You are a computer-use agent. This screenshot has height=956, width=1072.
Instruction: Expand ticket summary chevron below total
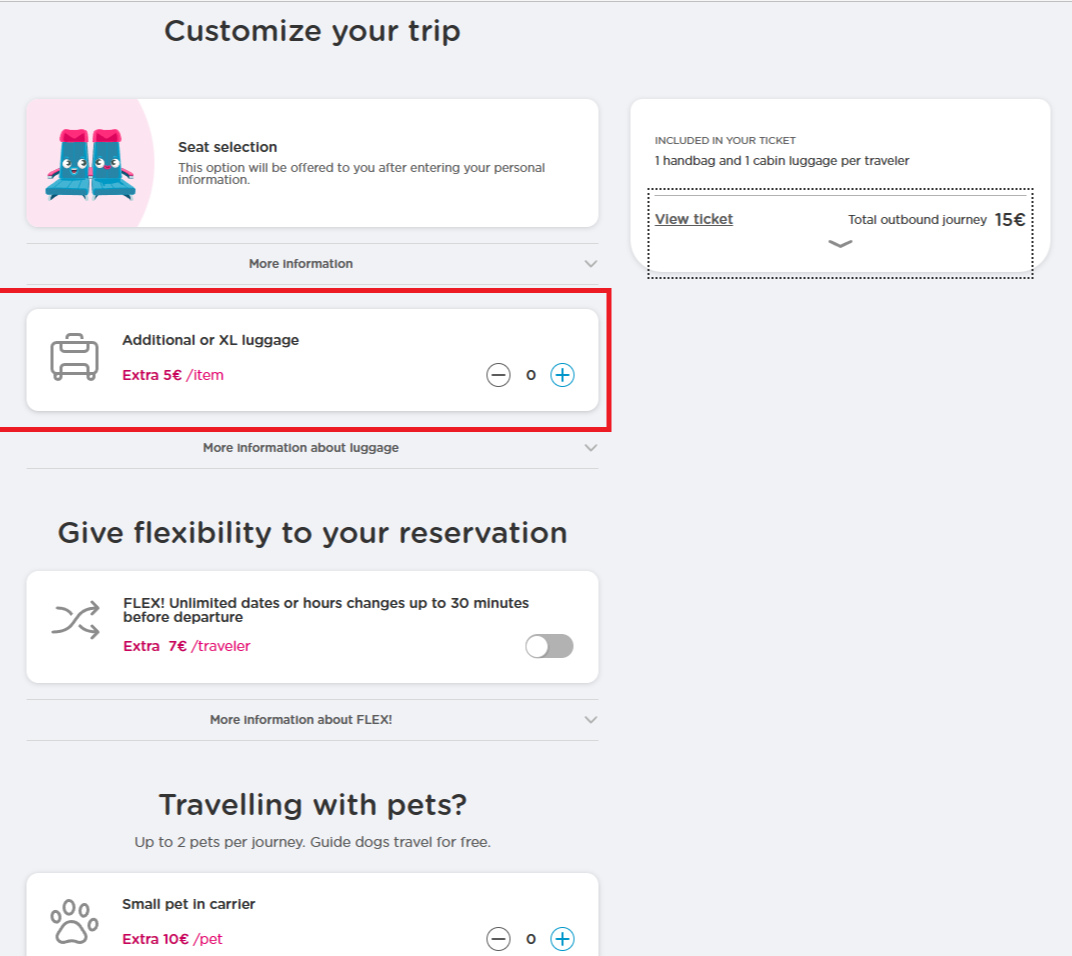[x=840, y=244]
